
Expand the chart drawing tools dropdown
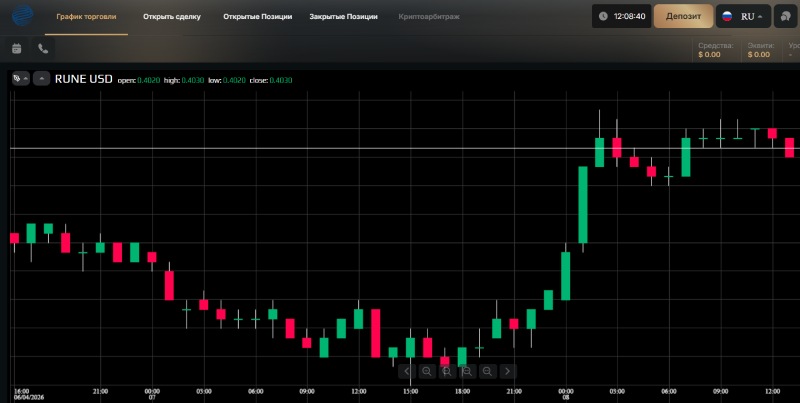coord(19,78)
